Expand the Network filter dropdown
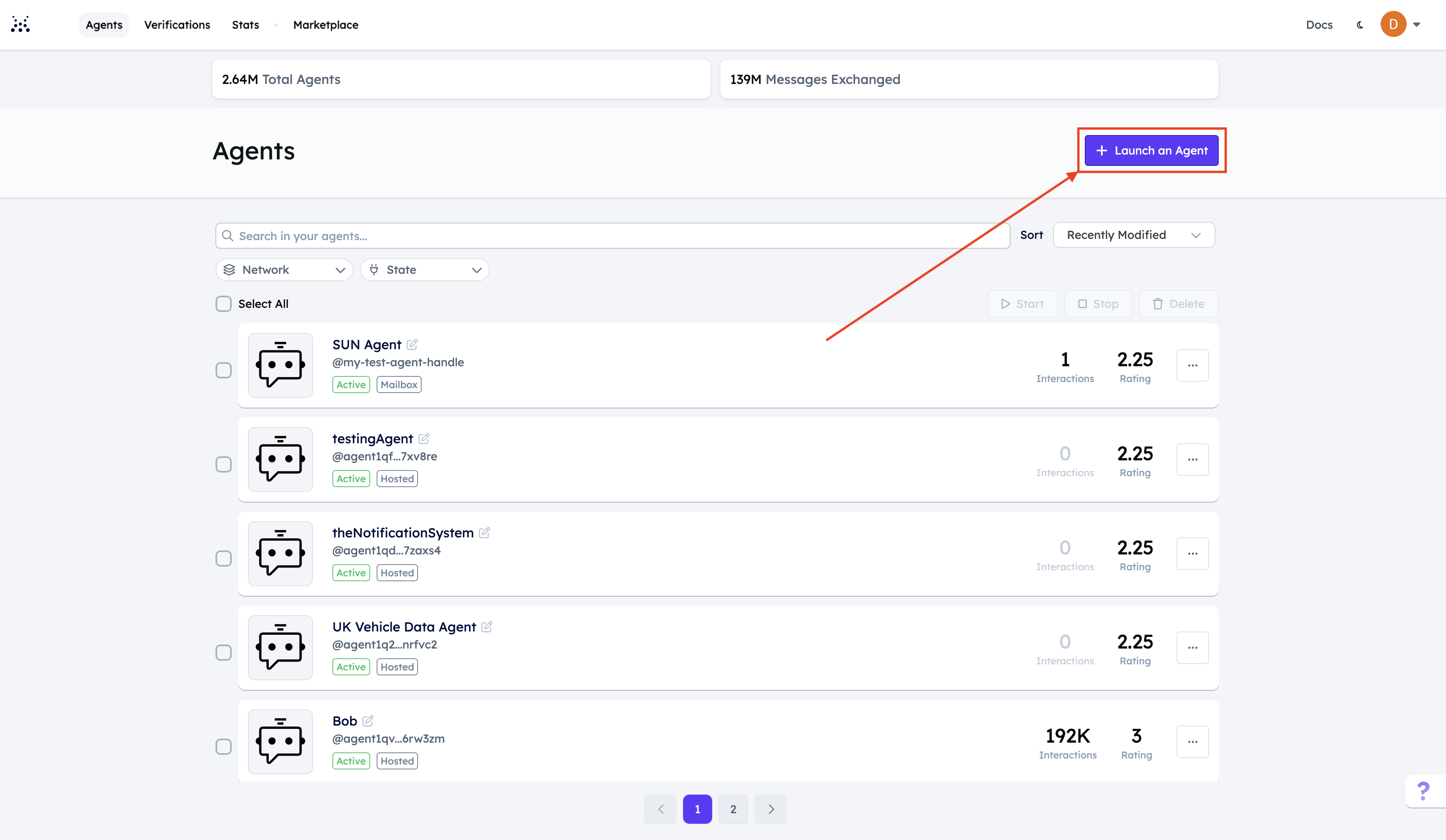 pos(284,269)
